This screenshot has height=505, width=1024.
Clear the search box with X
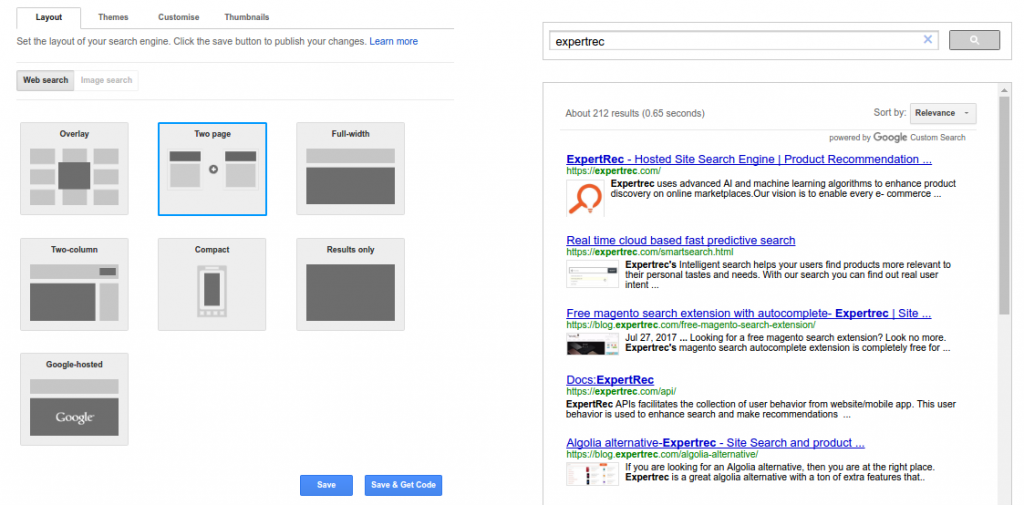click(927, 40)
